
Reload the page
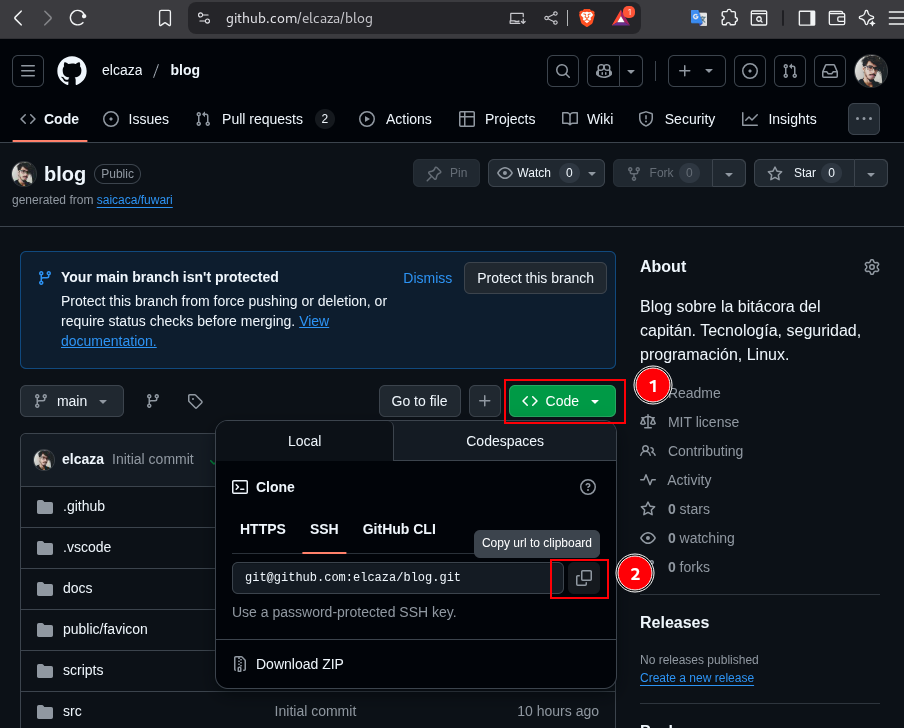[78, 18]
